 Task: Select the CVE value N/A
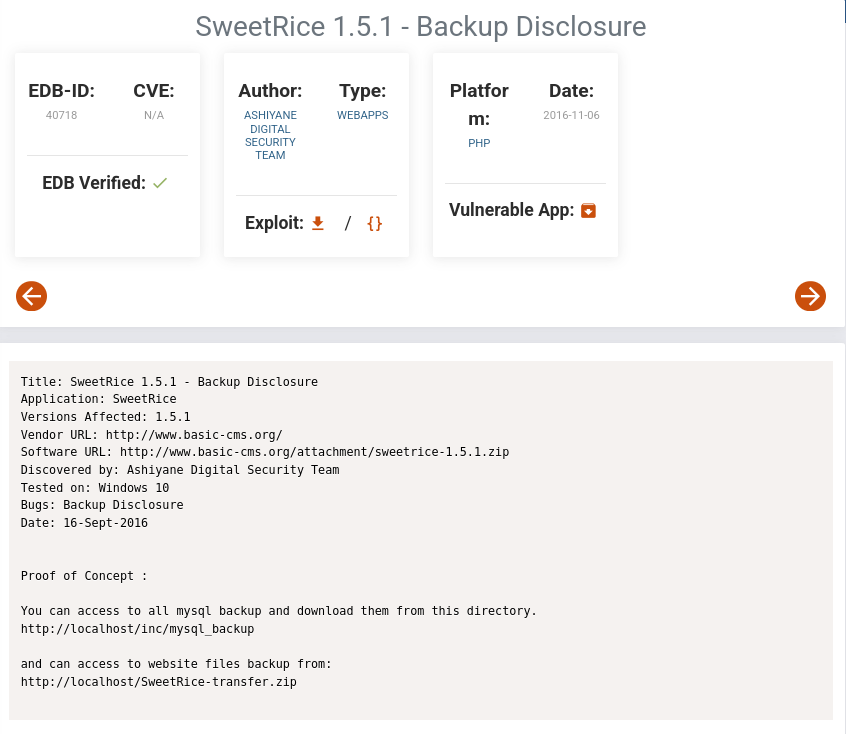click(x=154, y=115)
